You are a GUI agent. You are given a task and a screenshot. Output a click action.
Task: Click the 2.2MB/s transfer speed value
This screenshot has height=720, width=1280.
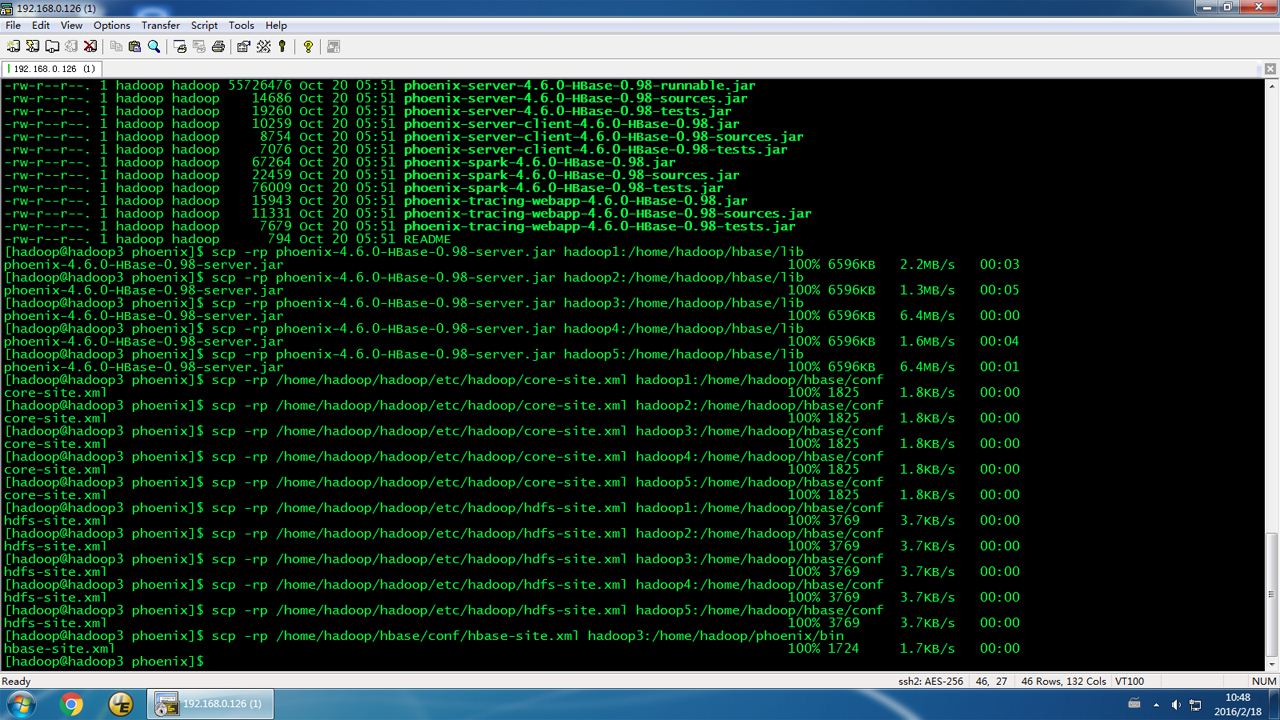click(x=927, y=265)
